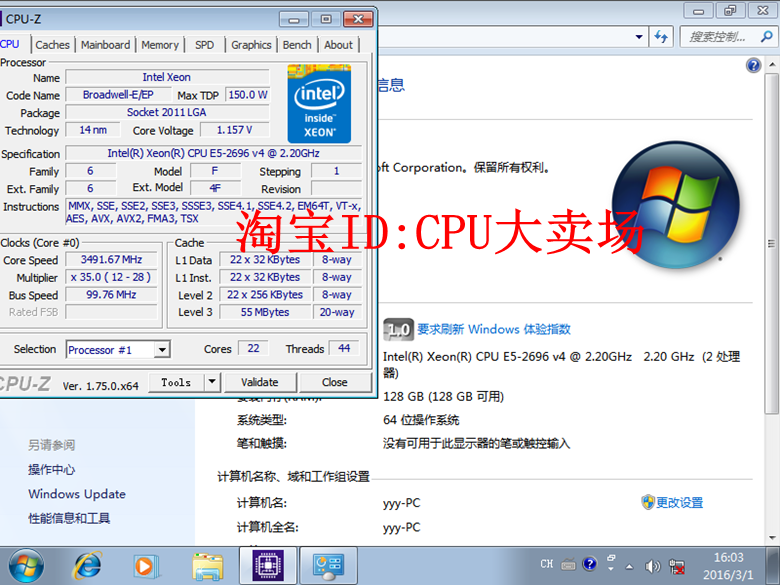Open 操作中心 Action Center link
Screen dimensions: 780x585
(52, 470)
